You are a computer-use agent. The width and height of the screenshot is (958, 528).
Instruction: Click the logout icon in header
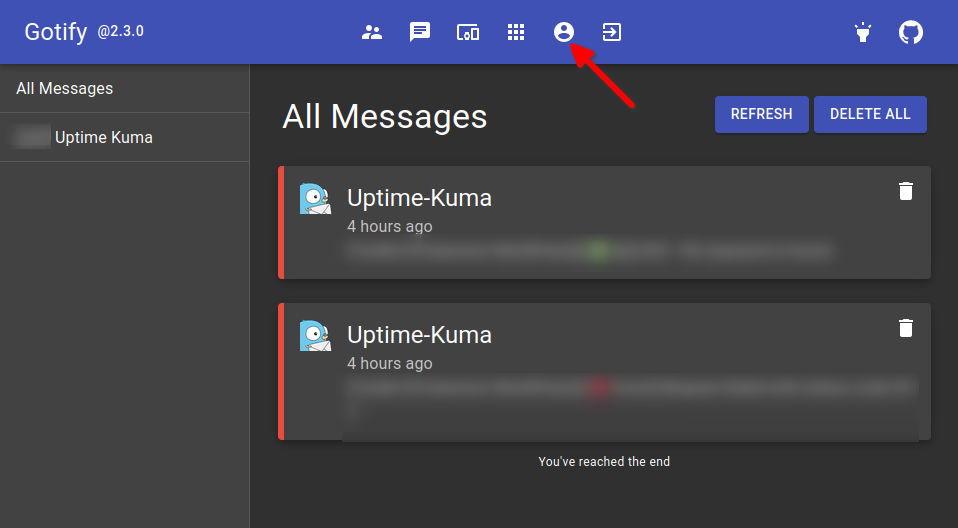tap(612, 32)
